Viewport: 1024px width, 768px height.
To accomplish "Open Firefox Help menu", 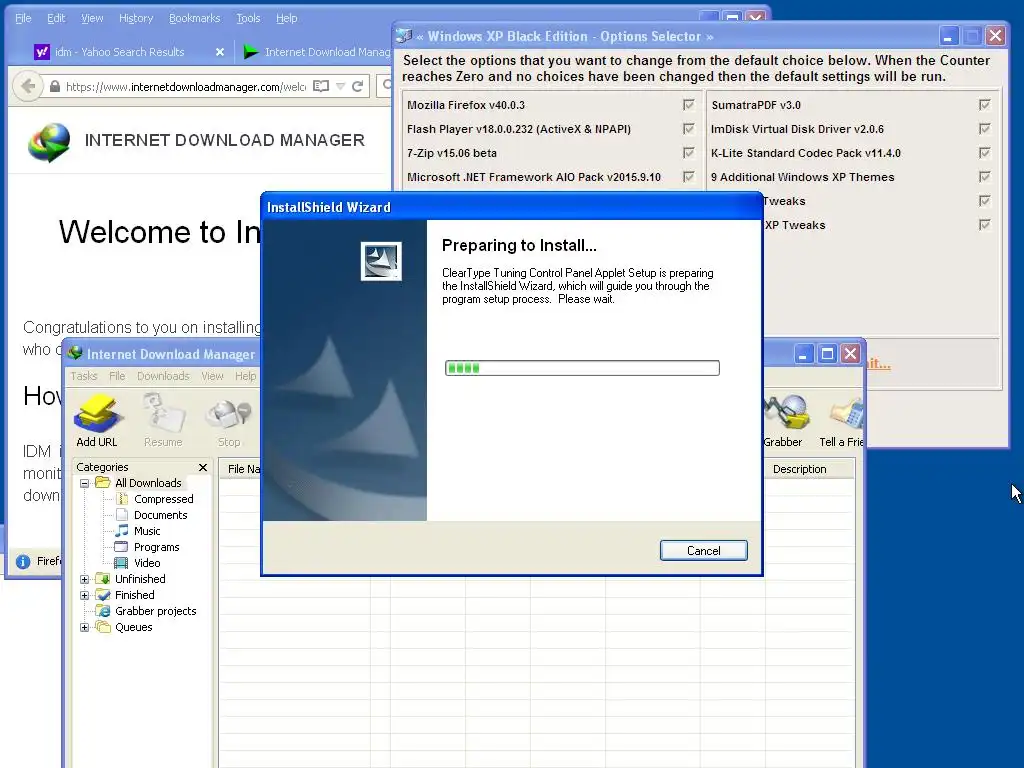I will (x=287, y=18).
